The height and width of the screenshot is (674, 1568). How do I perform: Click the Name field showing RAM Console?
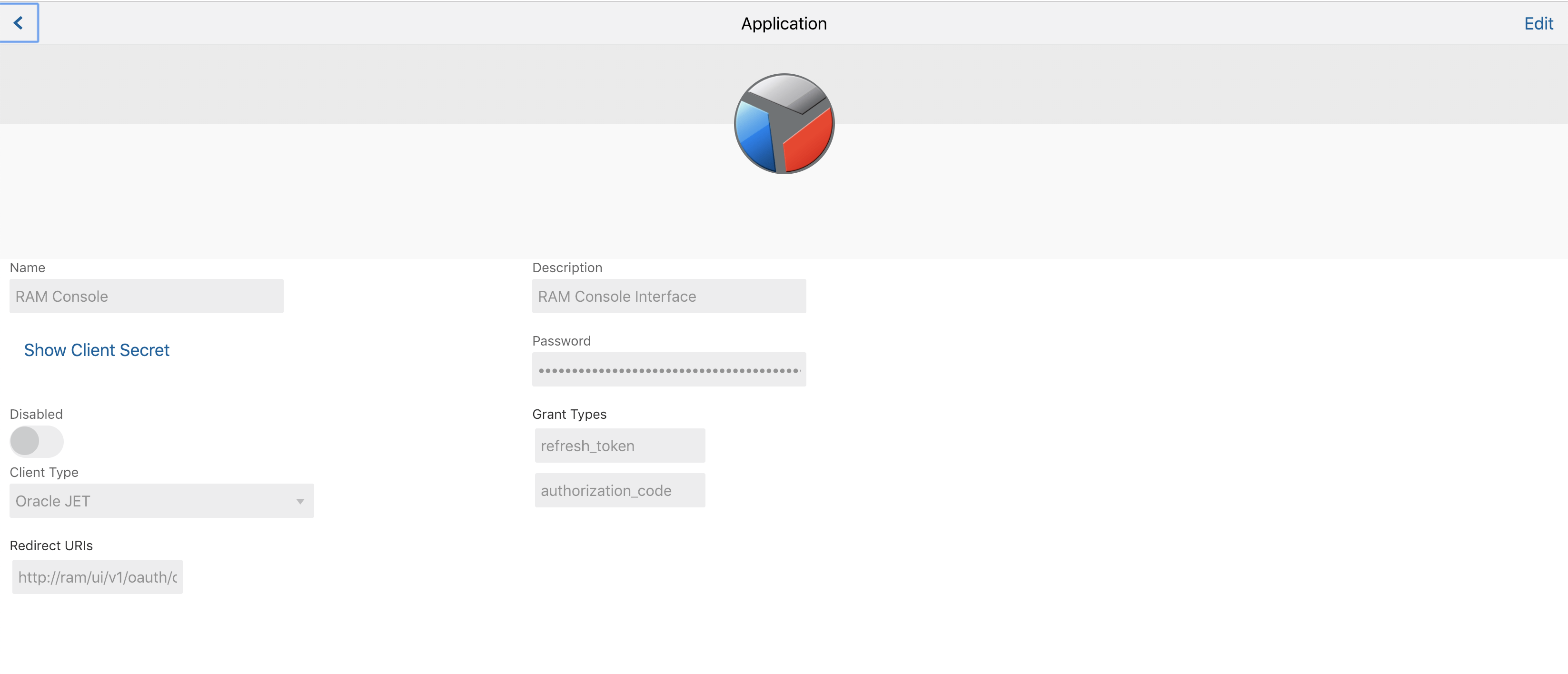pyautogui.click(x=146, y=297)
